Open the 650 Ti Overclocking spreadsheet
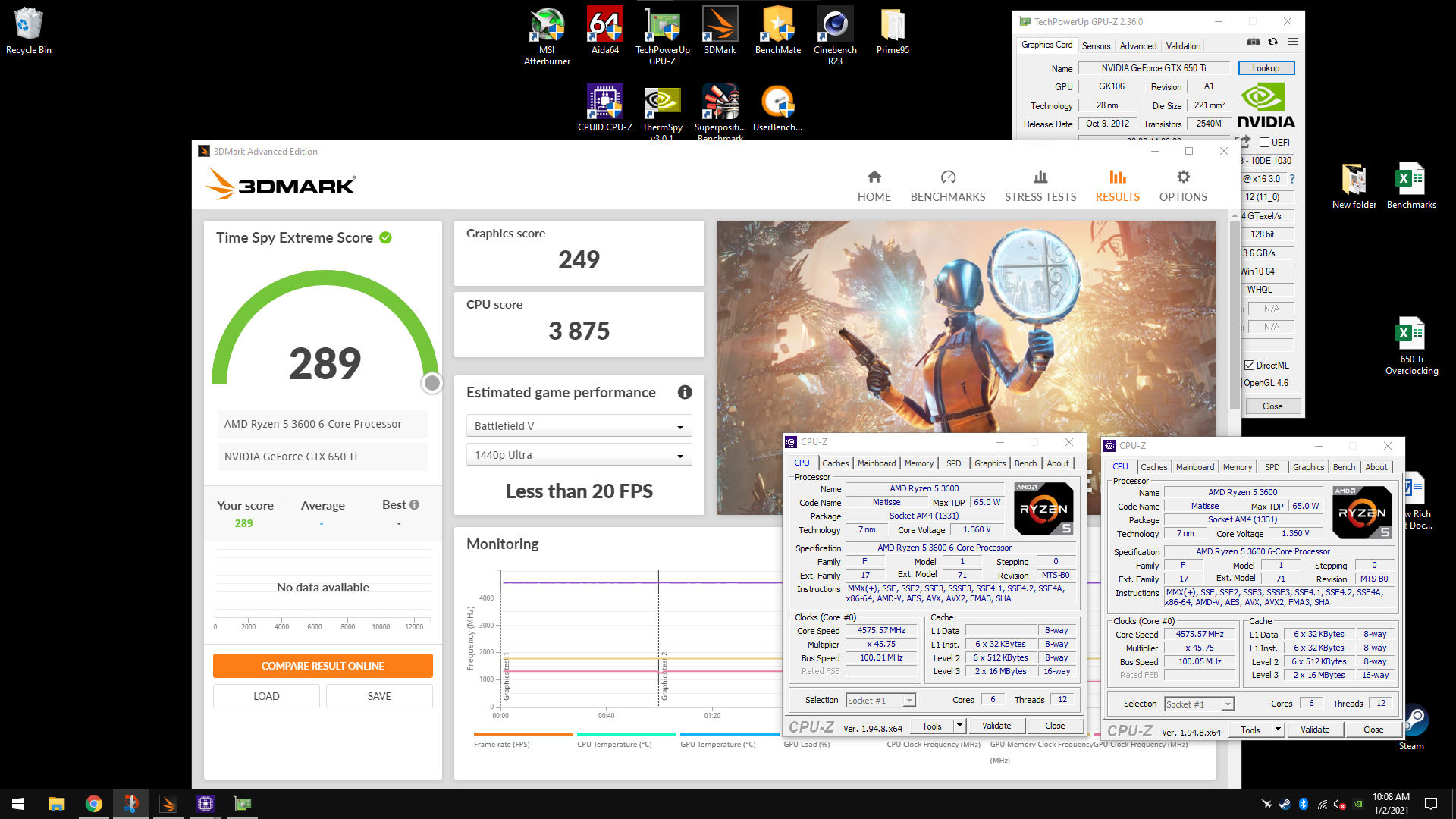Viewport: 1456px width, 819px height. [1411, 346]
